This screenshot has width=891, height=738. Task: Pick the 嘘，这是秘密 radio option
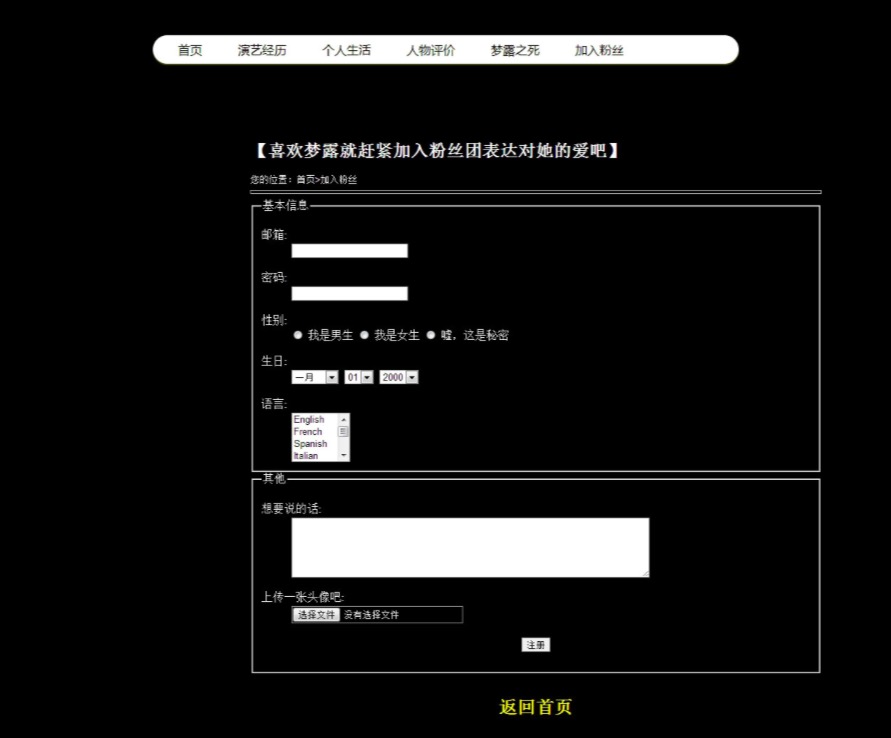tap(431, 335)
